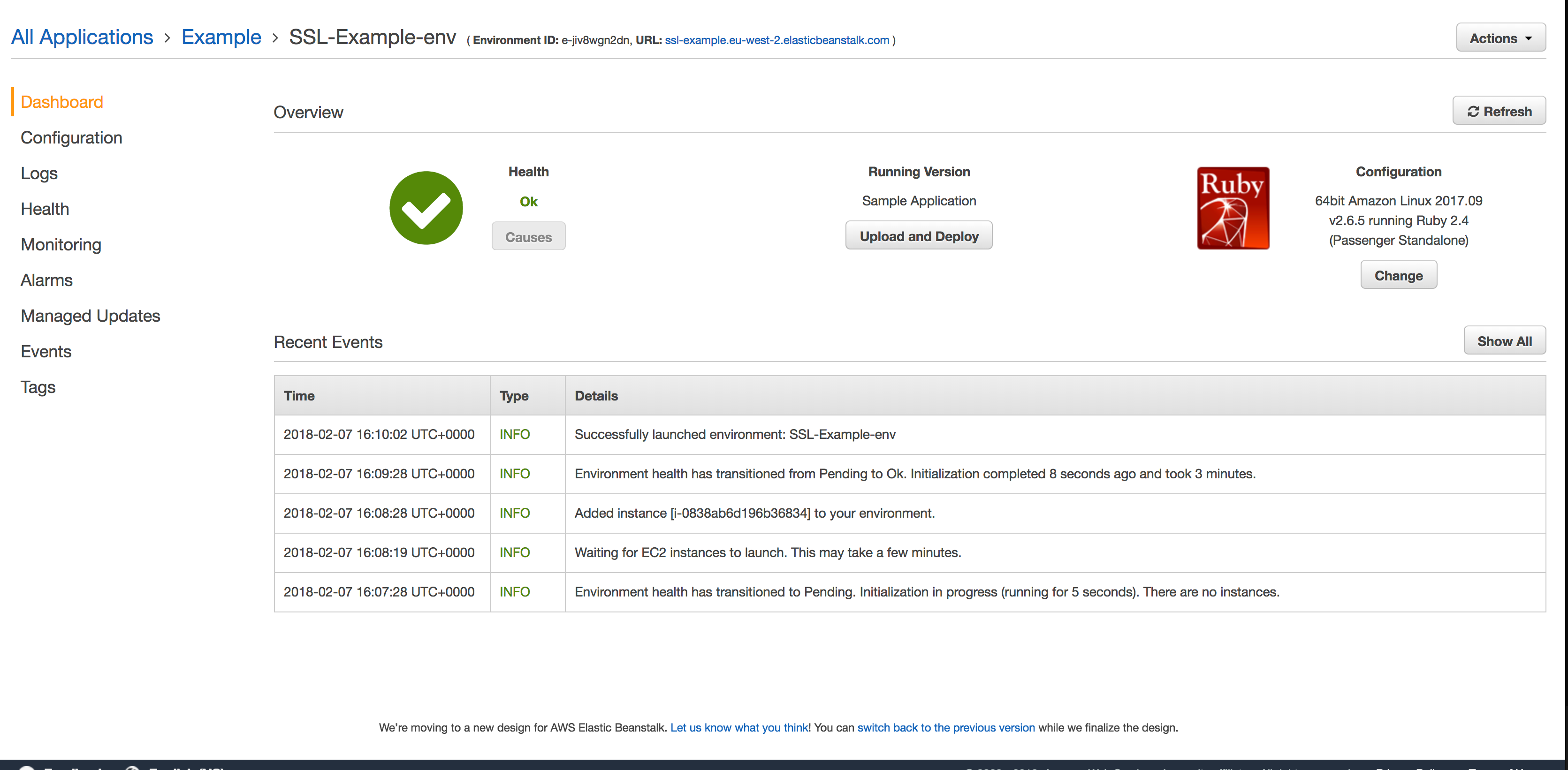Click INFO type in 16:08:19 row
The image size is (1568, 770).
point(514,552)
